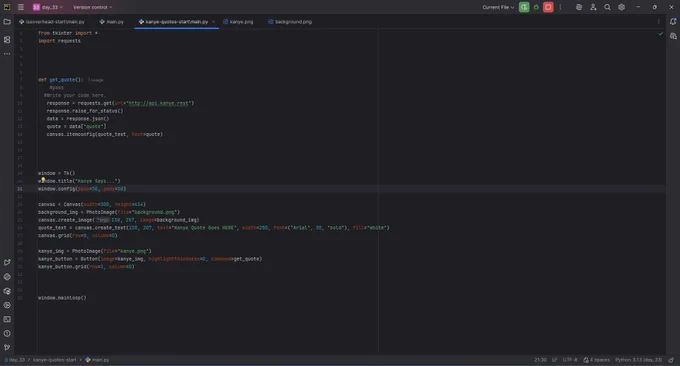This screenshot has width=680, height=366.
Task: Click the 'import requests' line
Action: 59,41
